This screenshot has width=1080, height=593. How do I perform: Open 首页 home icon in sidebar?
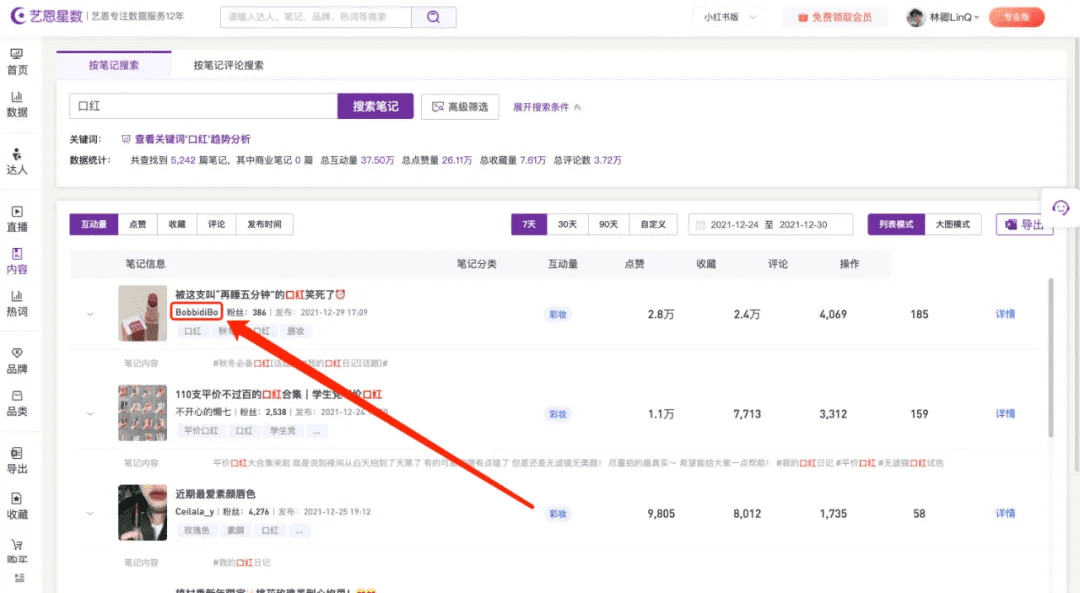coord(17,54)
